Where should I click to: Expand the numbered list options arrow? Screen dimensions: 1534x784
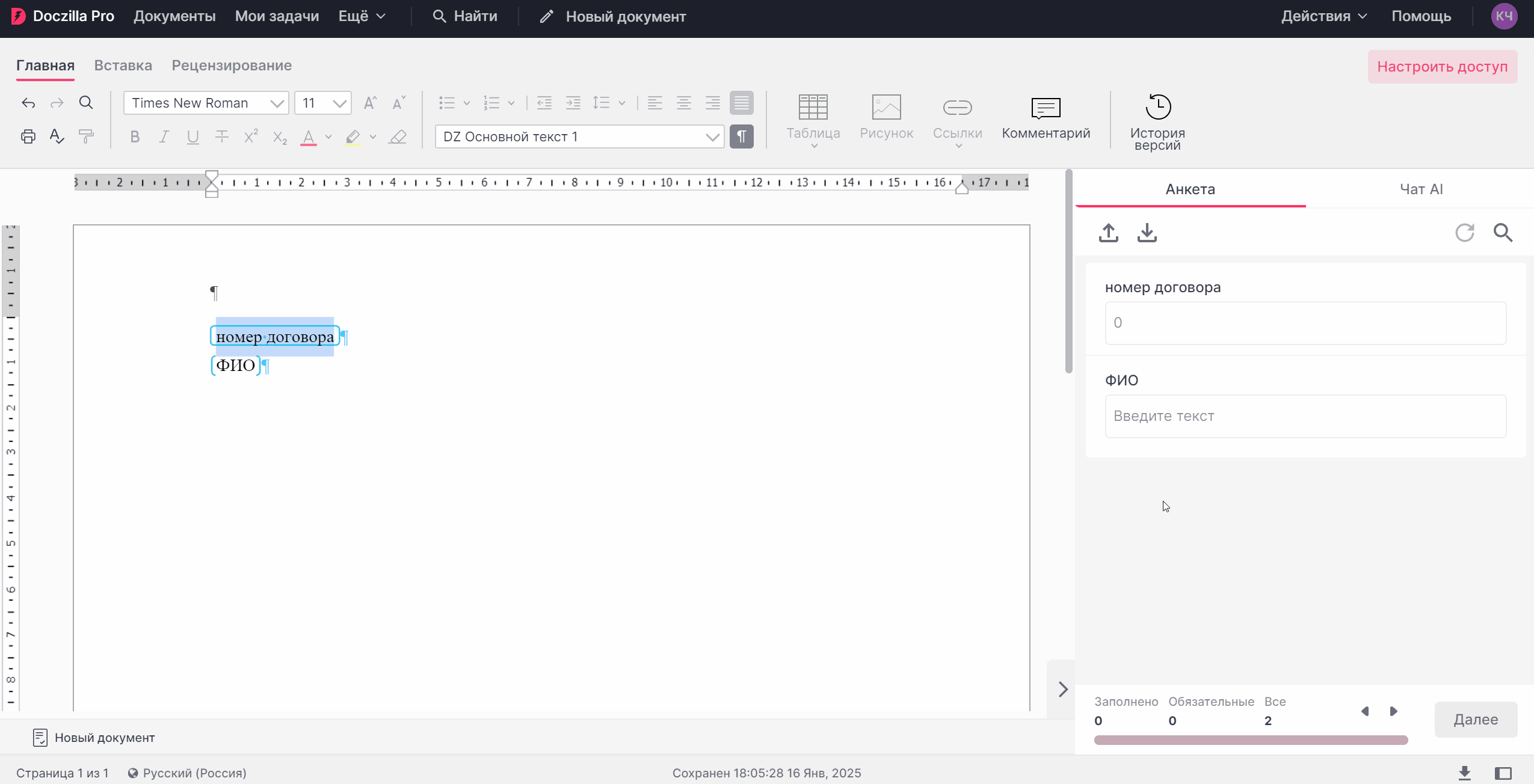point(511,103)
